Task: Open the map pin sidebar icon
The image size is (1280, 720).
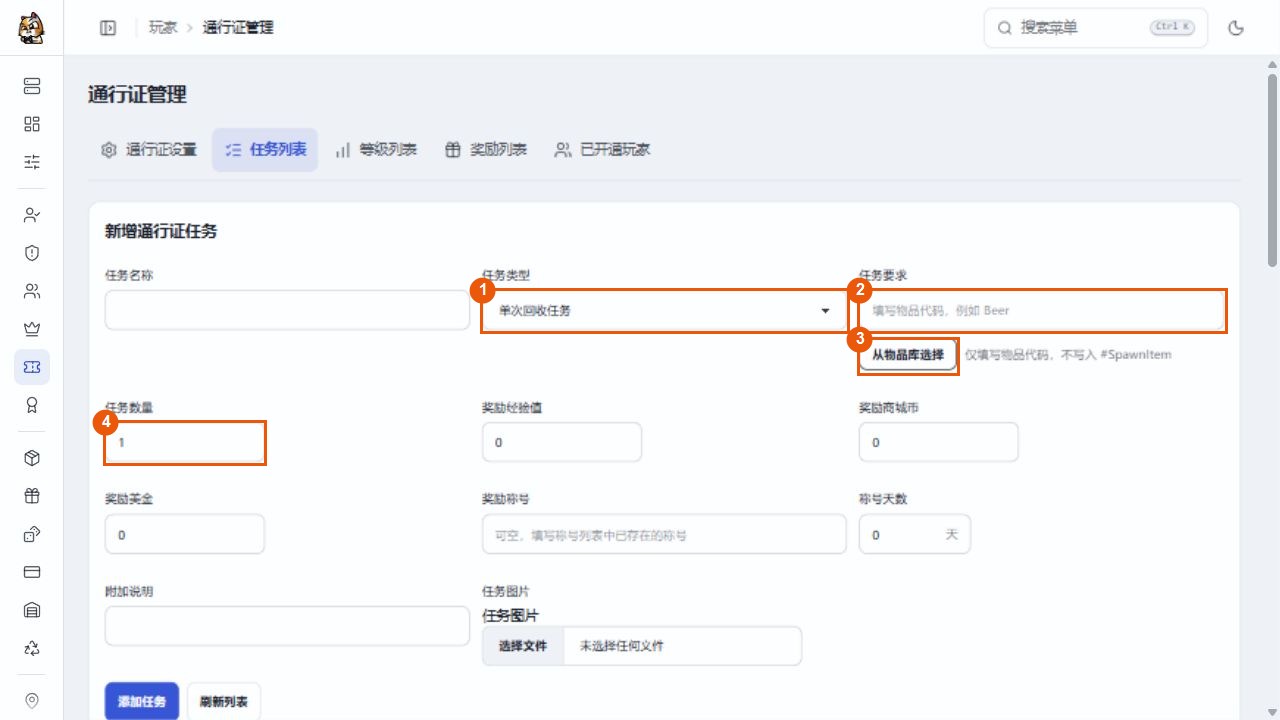Action: (x=32, y=700)
